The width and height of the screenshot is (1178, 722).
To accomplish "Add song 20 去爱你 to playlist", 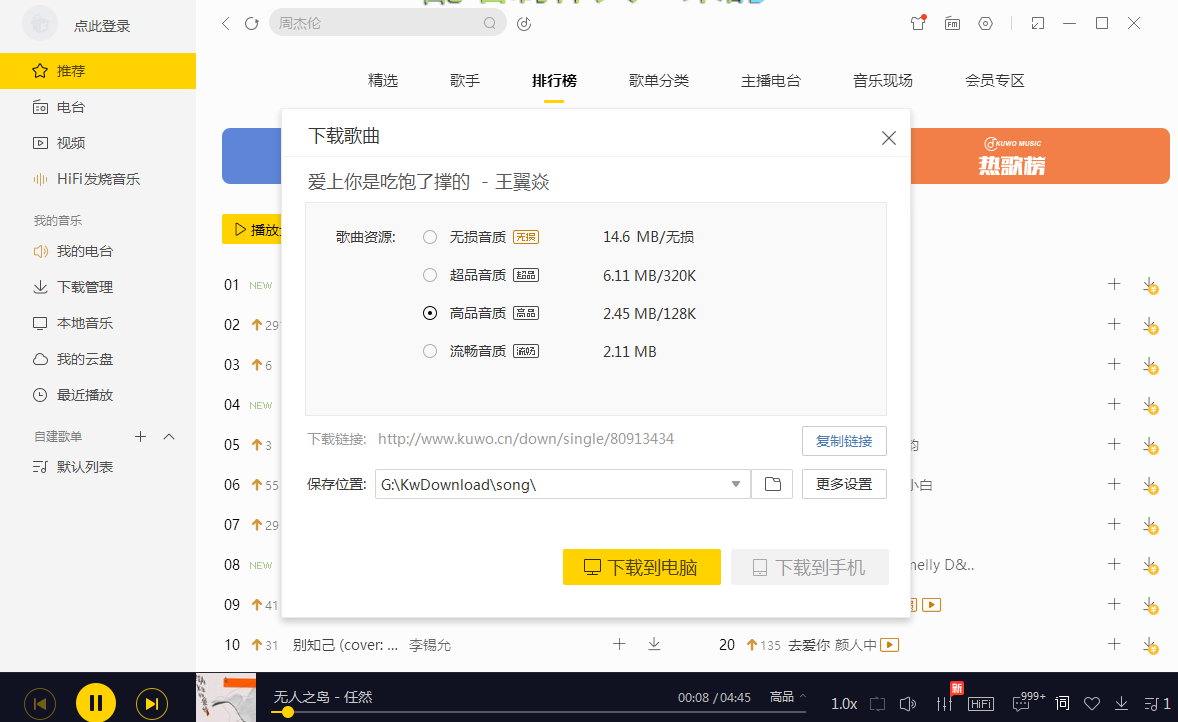I will click(x=1114, y=644).
